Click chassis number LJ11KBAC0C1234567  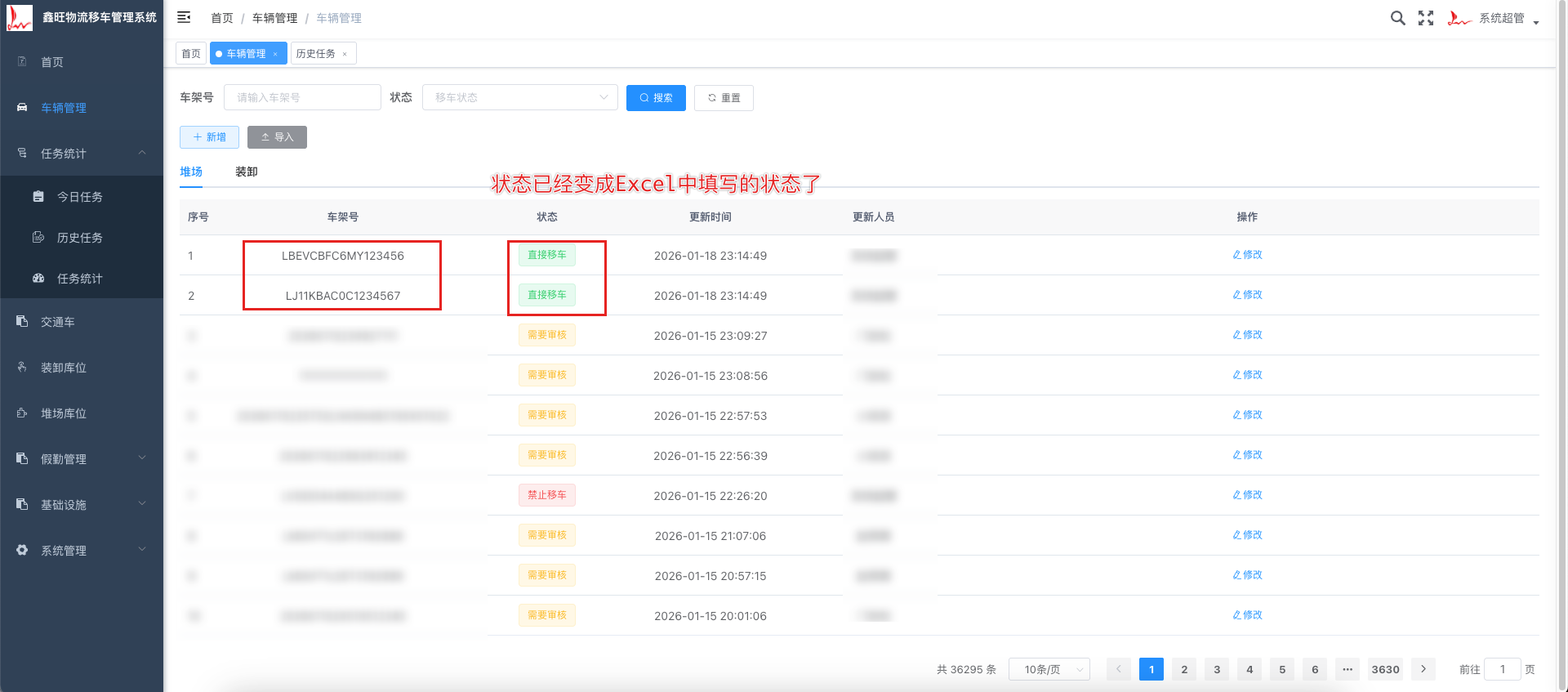pyautogui.click(x=343, y=296)
